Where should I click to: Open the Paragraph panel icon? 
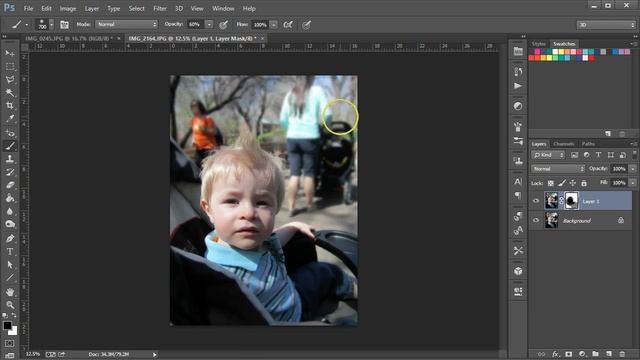(x=518, y=196)
